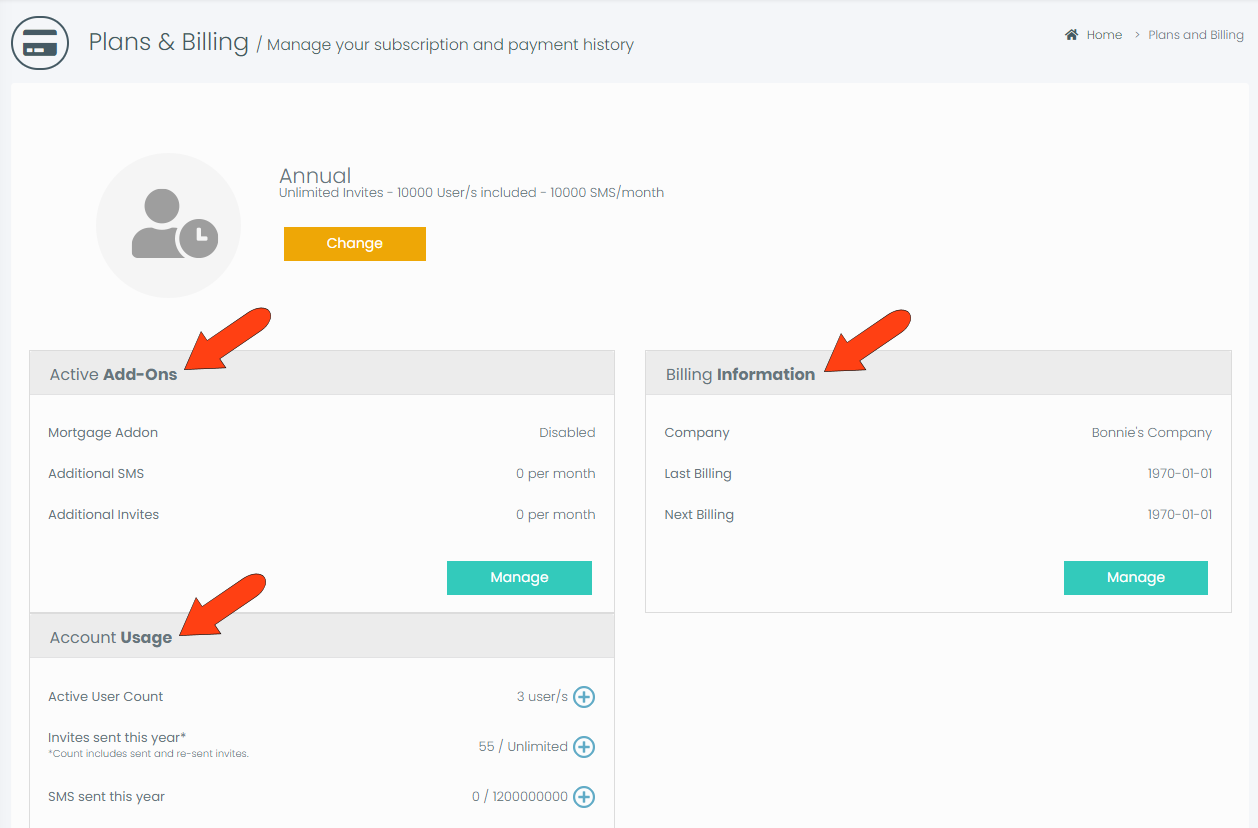Click the Plans & Billing credit card icon
This screenshot has height=828, width=1258.
[40, 42]
